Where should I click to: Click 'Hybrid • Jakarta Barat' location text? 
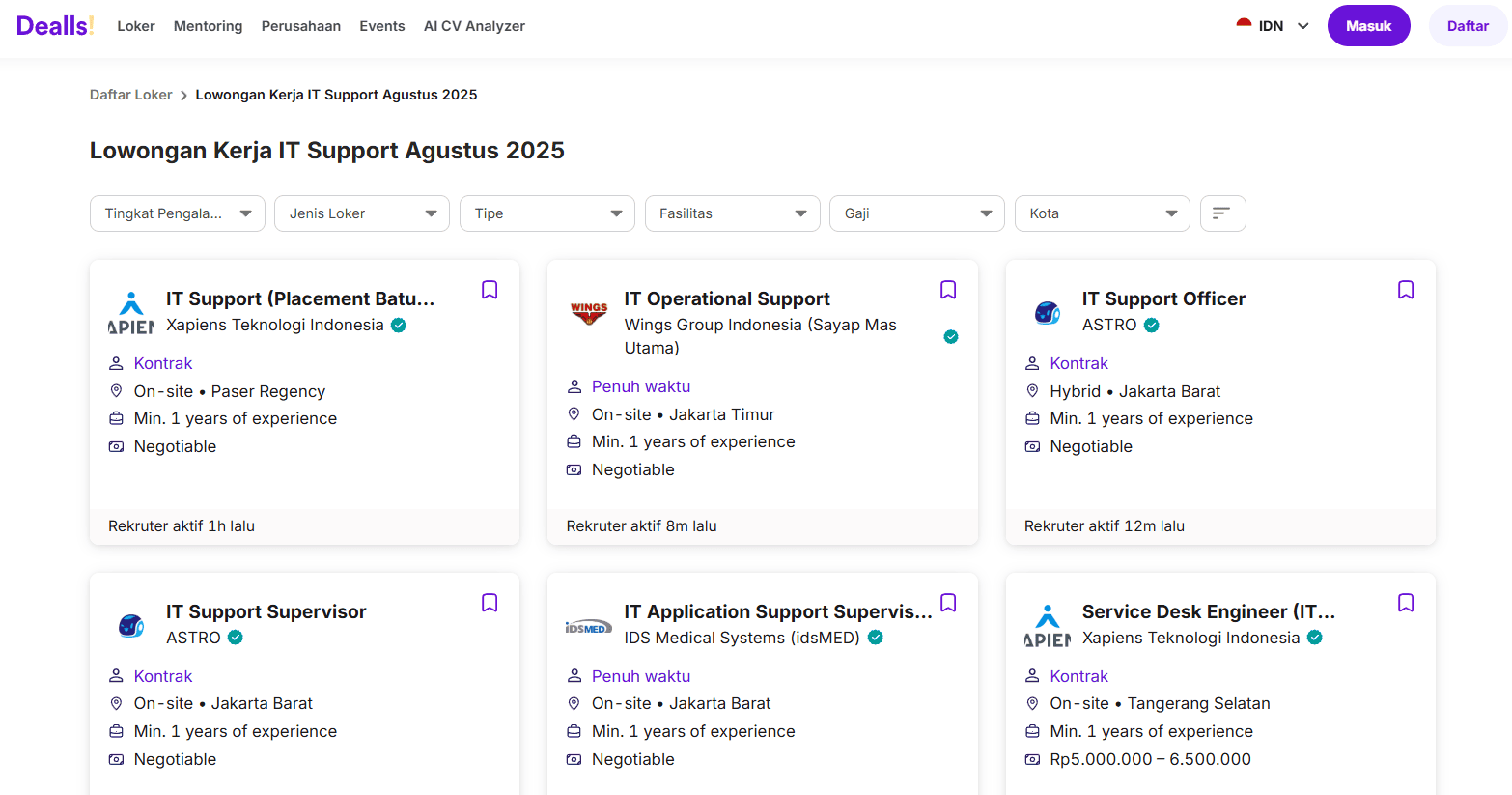point(1135,391)
